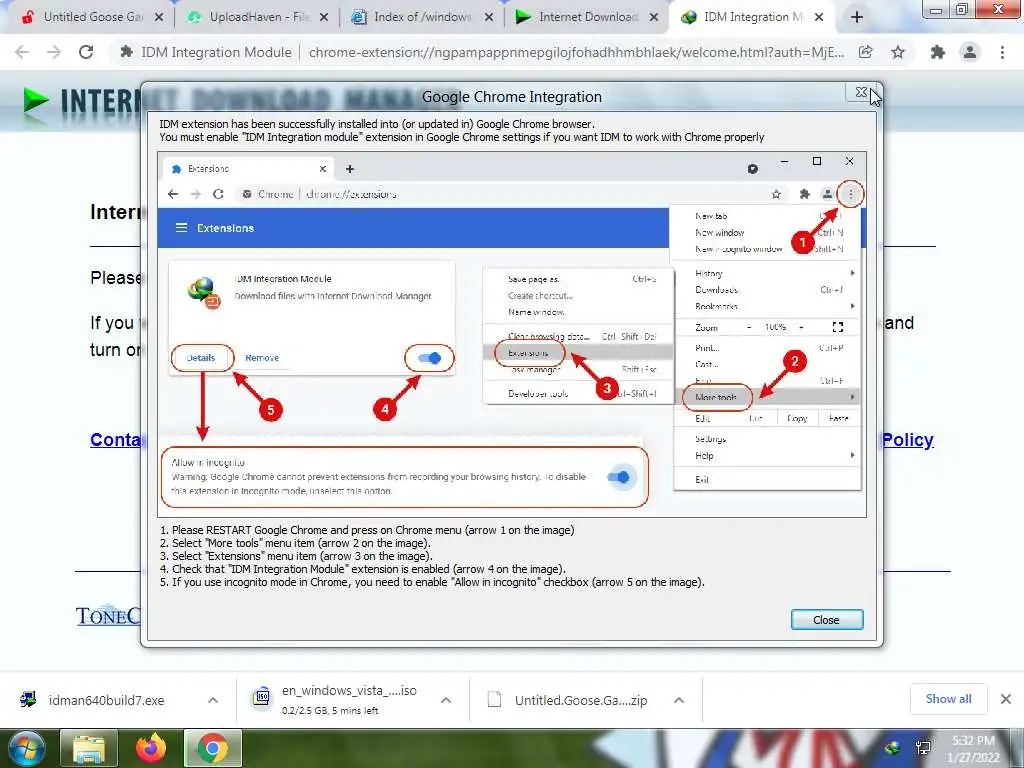The image size is (1024, 768).
Task: Expand options for idman640build7.exe download
Action: pos(213,700)
